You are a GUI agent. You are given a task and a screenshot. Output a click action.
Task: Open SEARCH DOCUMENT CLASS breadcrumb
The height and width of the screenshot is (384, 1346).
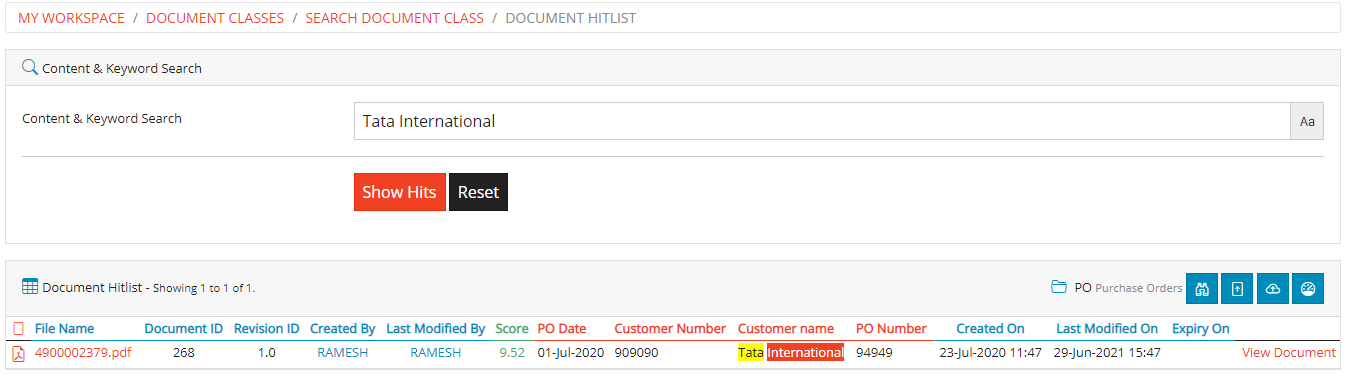(394, 18)
